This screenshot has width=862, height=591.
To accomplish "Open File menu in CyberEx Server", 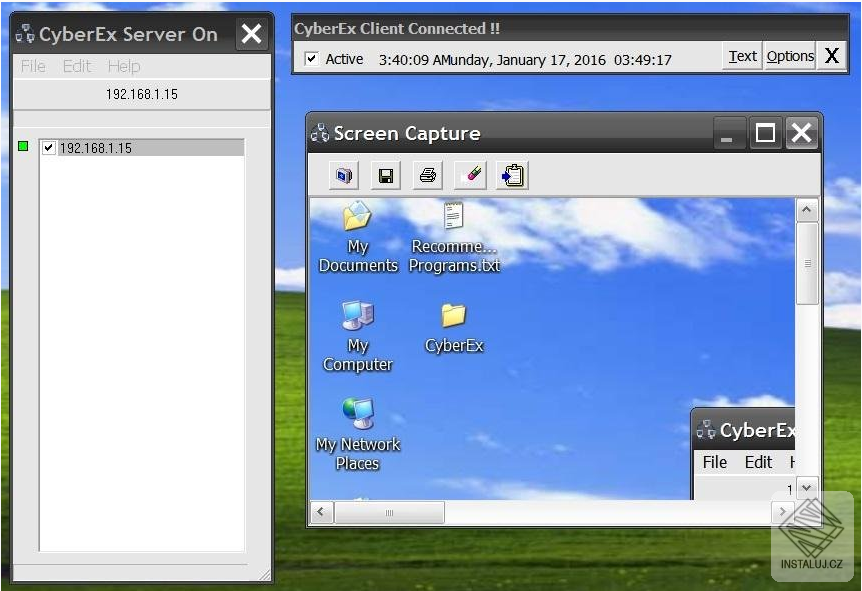I will [x=33, y=67].
